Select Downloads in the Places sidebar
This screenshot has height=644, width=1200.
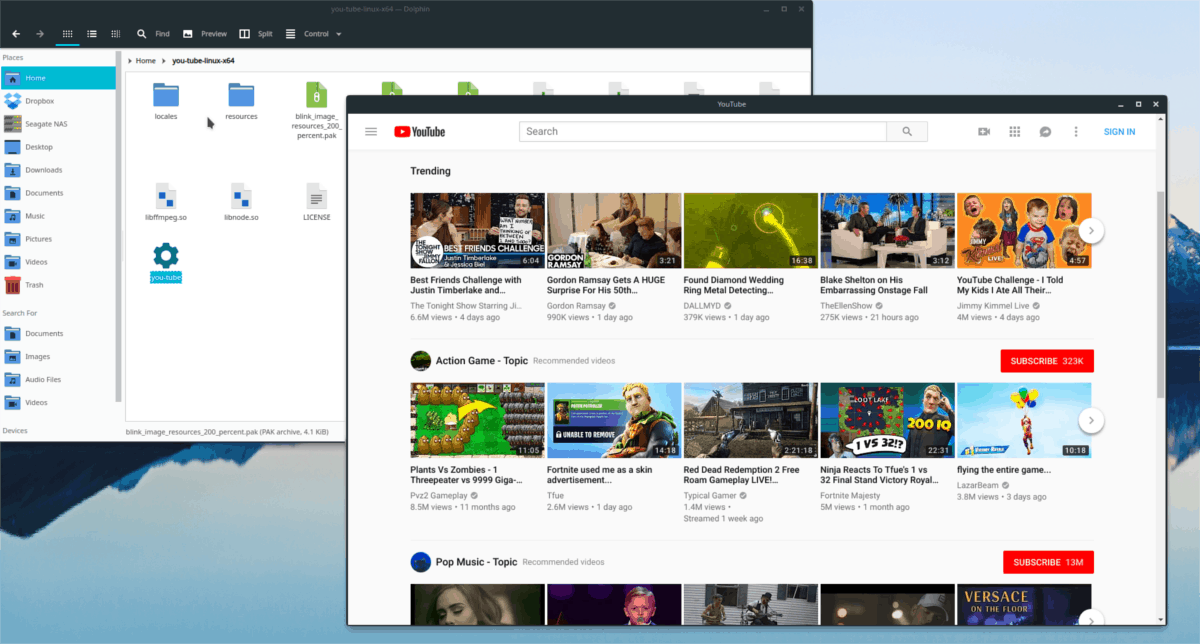pyautogui.click(x=43, y=170)
